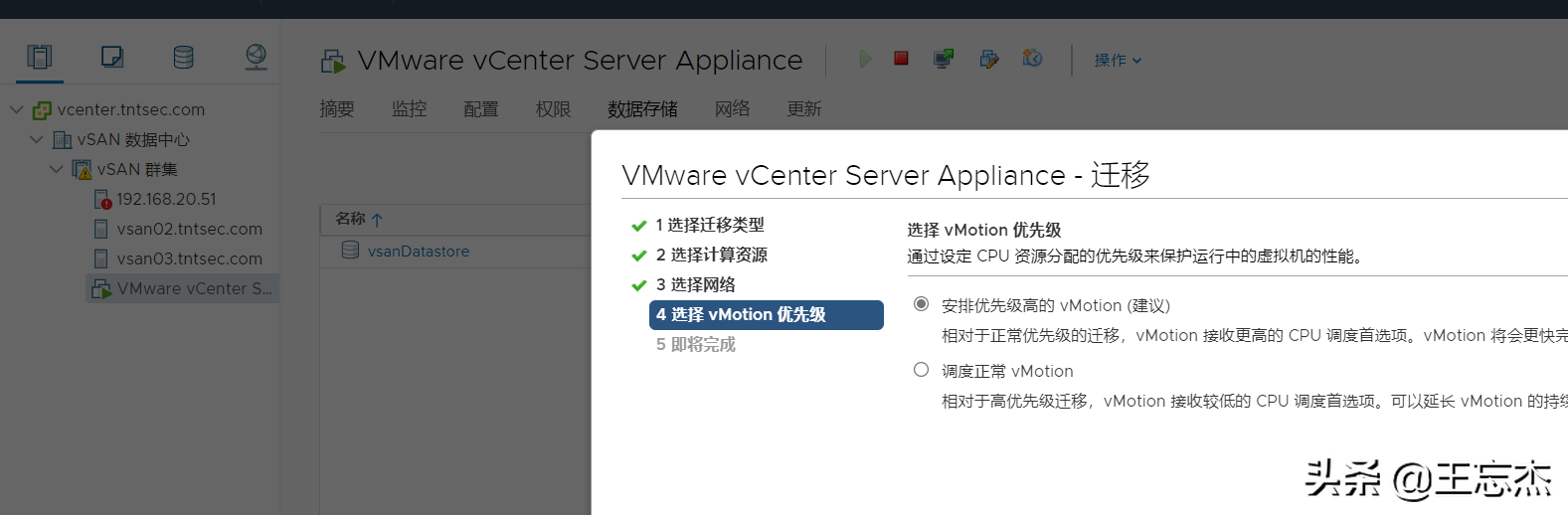The width and height of the screenshot is (1568, 515).
Task: Select host vsan03.tntsec.com
Action: click(190, 258)
